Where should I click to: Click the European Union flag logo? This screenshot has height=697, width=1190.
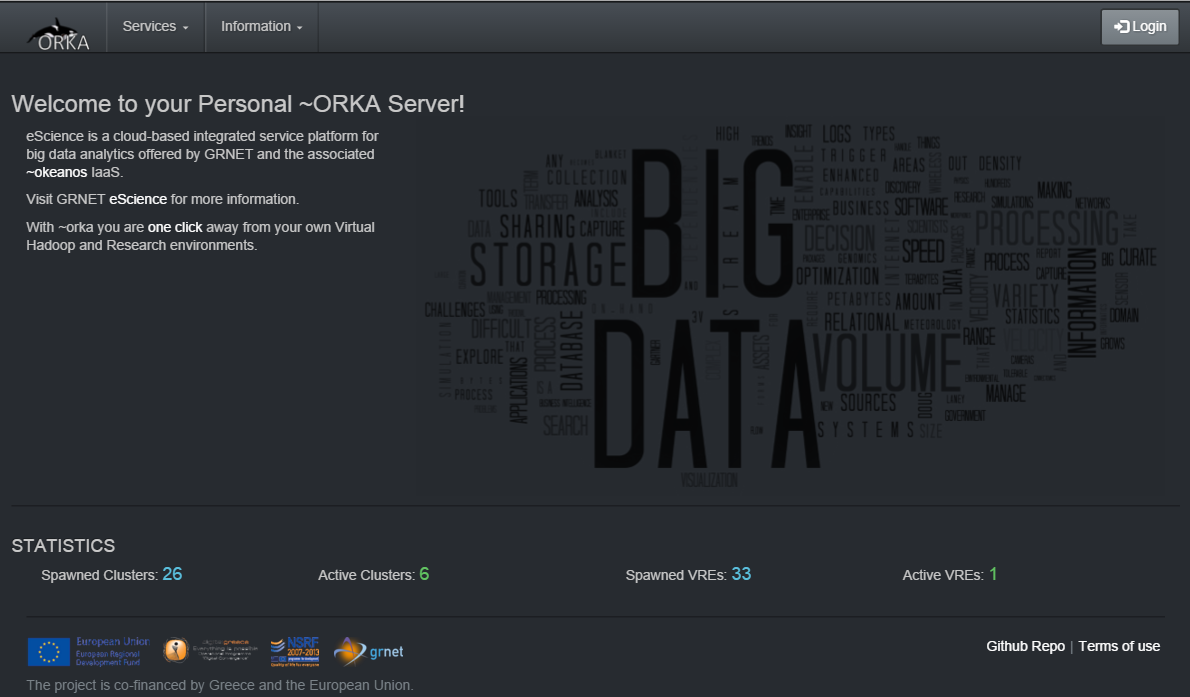(x=48, y=652)
